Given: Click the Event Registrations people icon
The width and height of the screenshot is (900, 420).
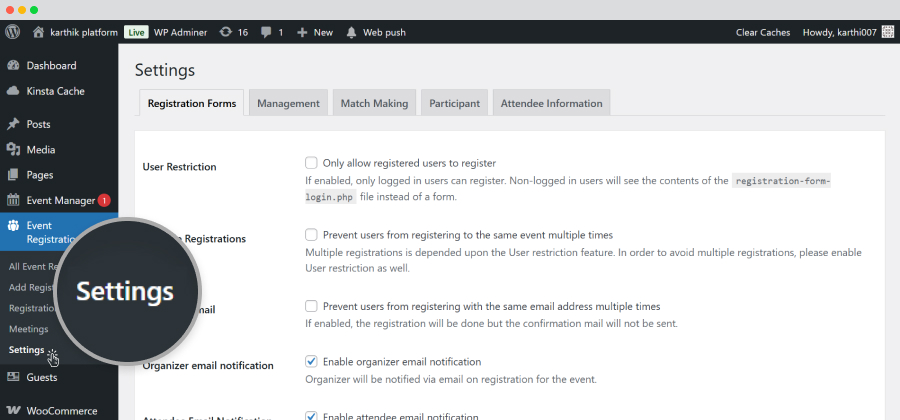Looking at the screenshot, I should (13, 226).
